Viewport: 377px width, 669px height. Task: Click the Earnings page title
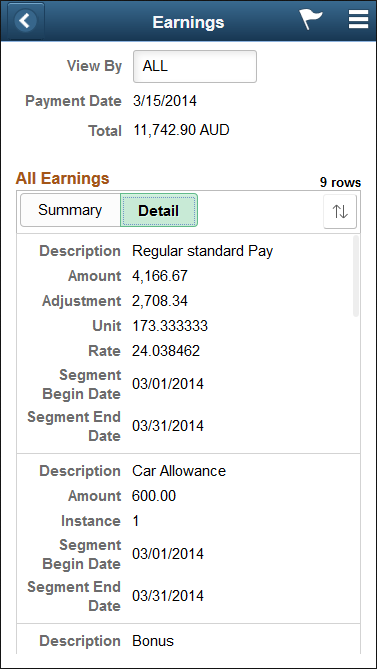tap(188, 22)
